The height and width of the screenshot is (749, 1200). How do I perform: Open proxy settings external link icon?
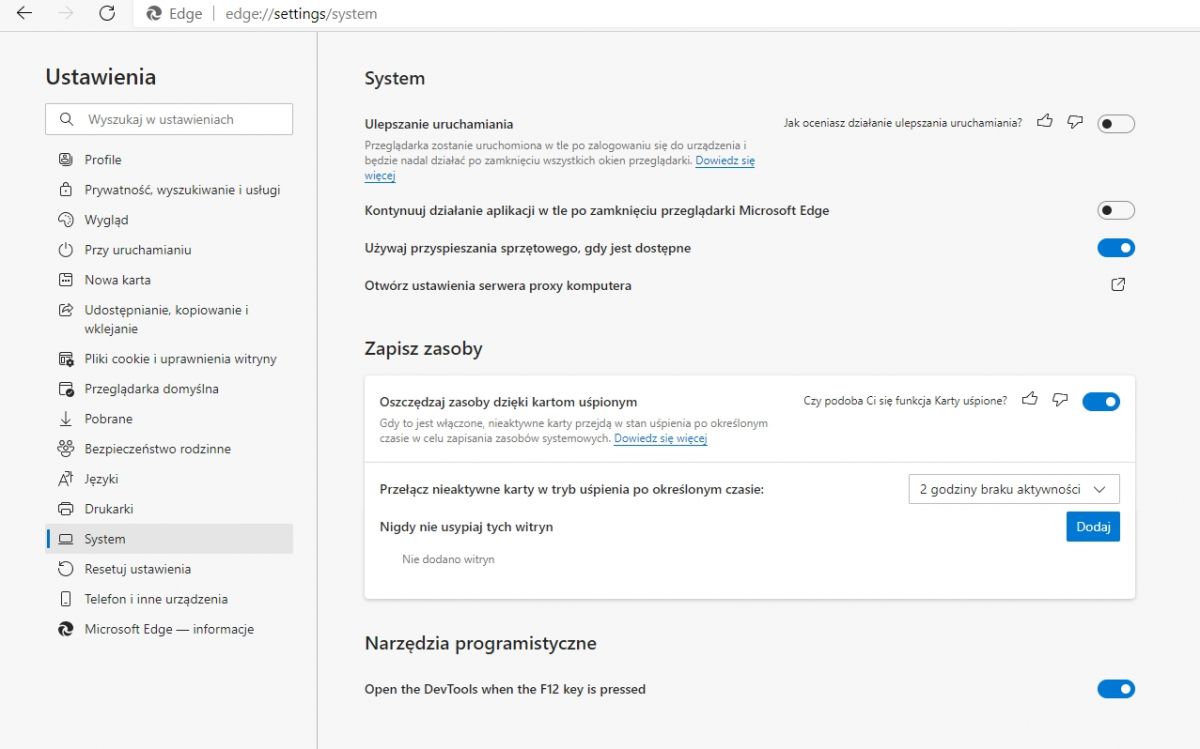(1118, 285)
